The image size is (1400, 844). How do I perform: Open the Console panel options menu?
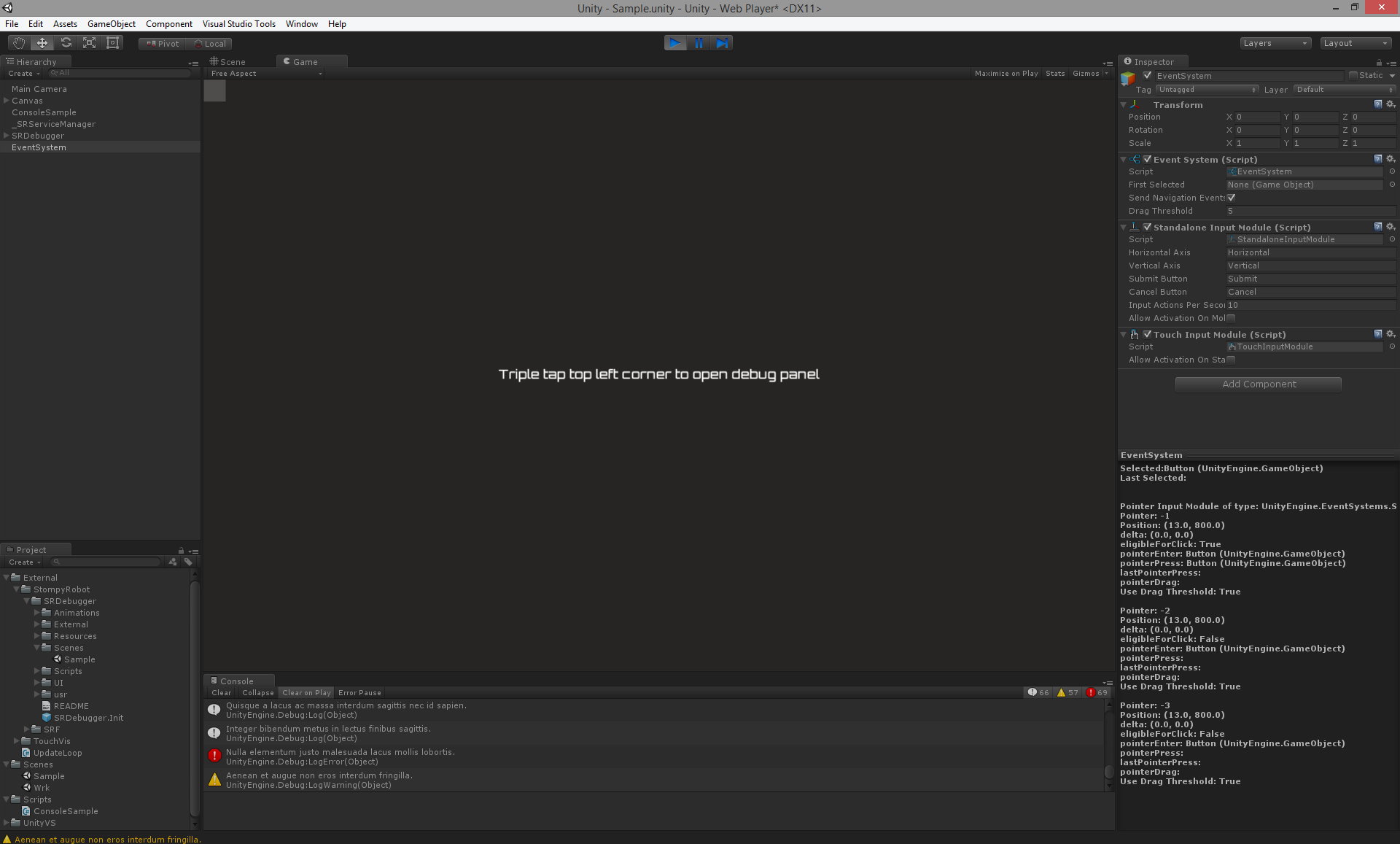(1108, 683)
